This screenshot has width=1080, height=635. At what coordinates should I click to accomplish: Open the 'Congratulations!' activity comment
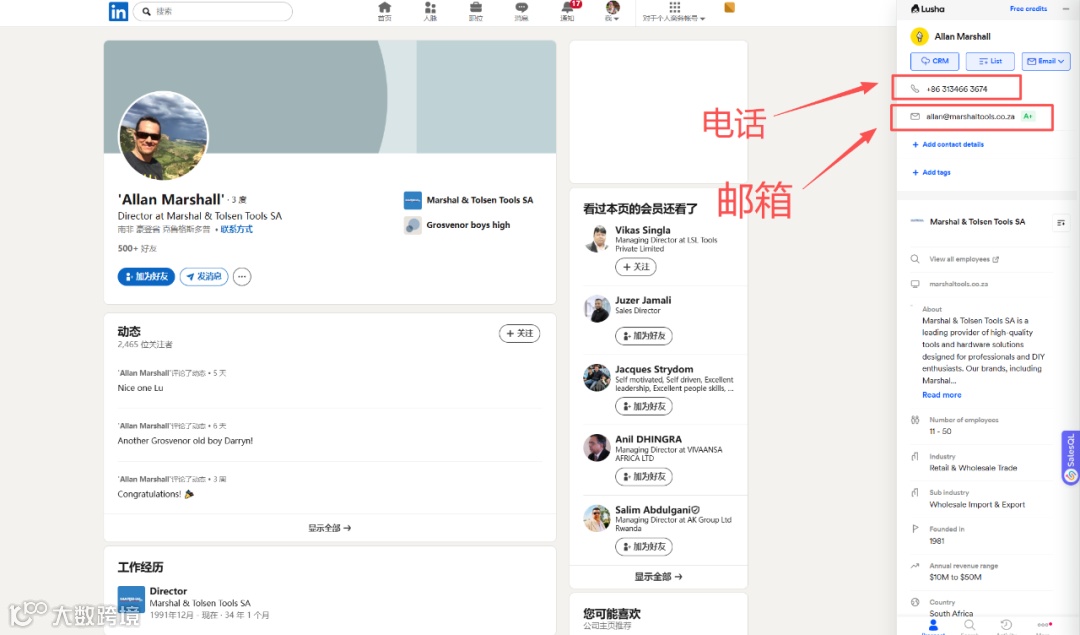click(x=156, y=494)
